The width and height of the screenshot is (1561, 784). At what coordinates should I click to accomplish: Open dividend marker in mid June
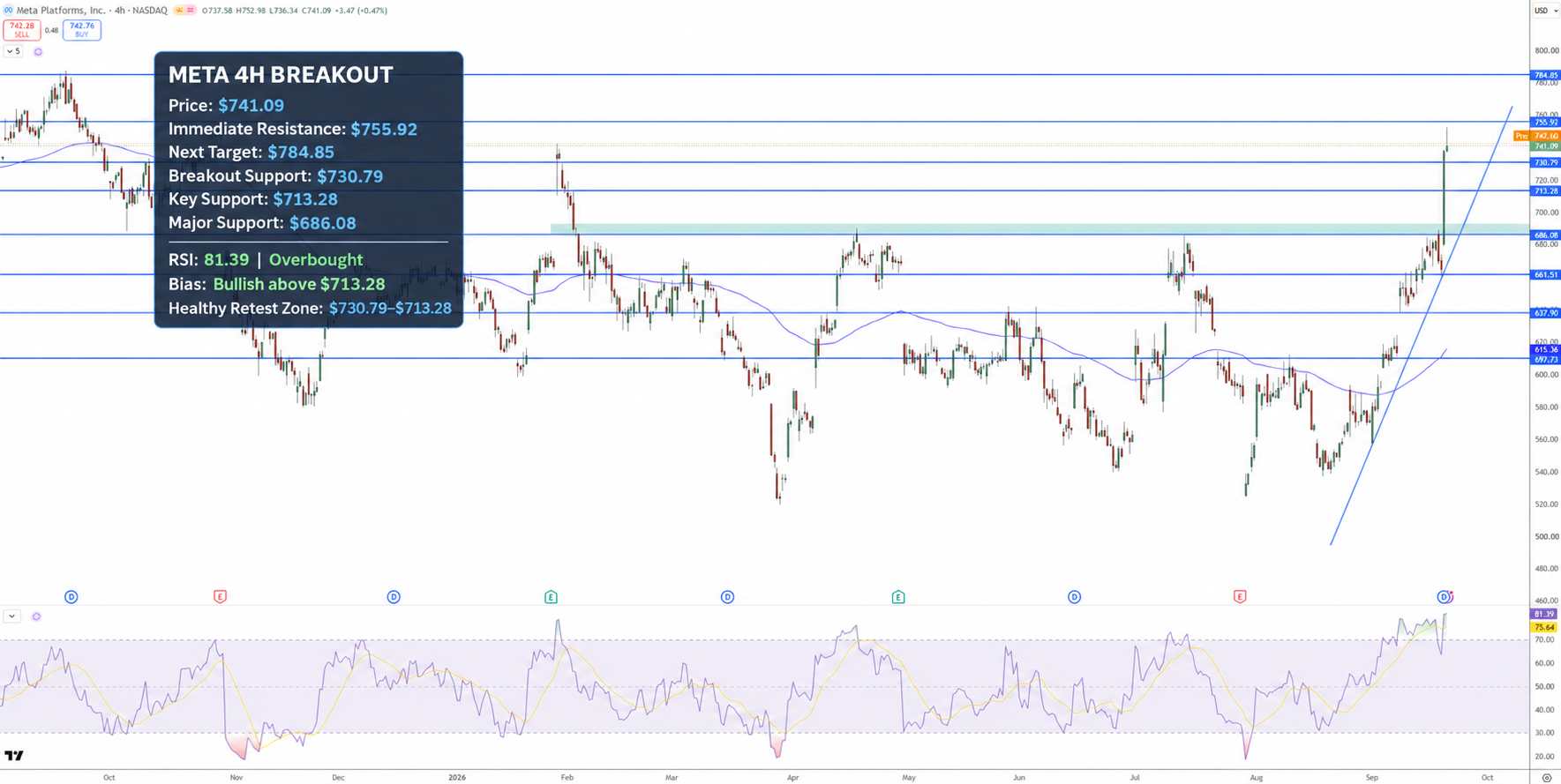[x=1074, y=597]
